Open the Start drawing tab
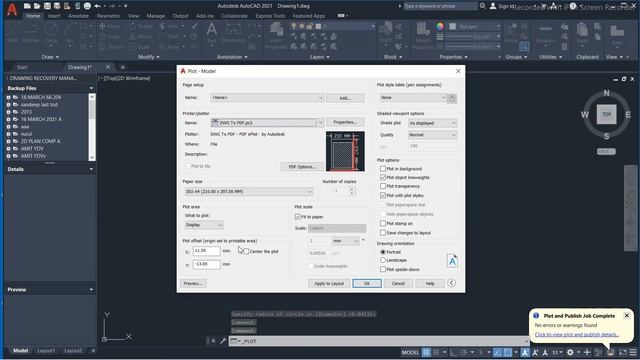Image resolution: width=640 pixels, height=360 pixels. [22, 67]
